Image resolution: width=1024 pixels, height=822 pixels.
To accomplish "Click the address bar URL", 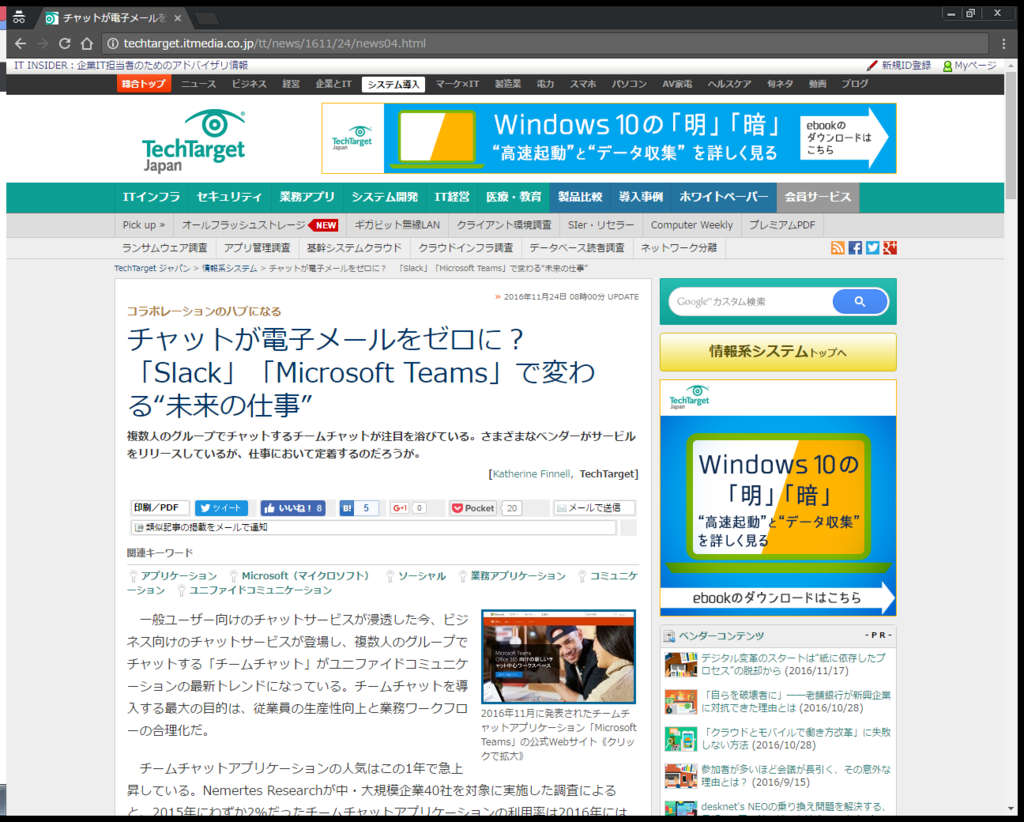I will [x=275, y=44].
